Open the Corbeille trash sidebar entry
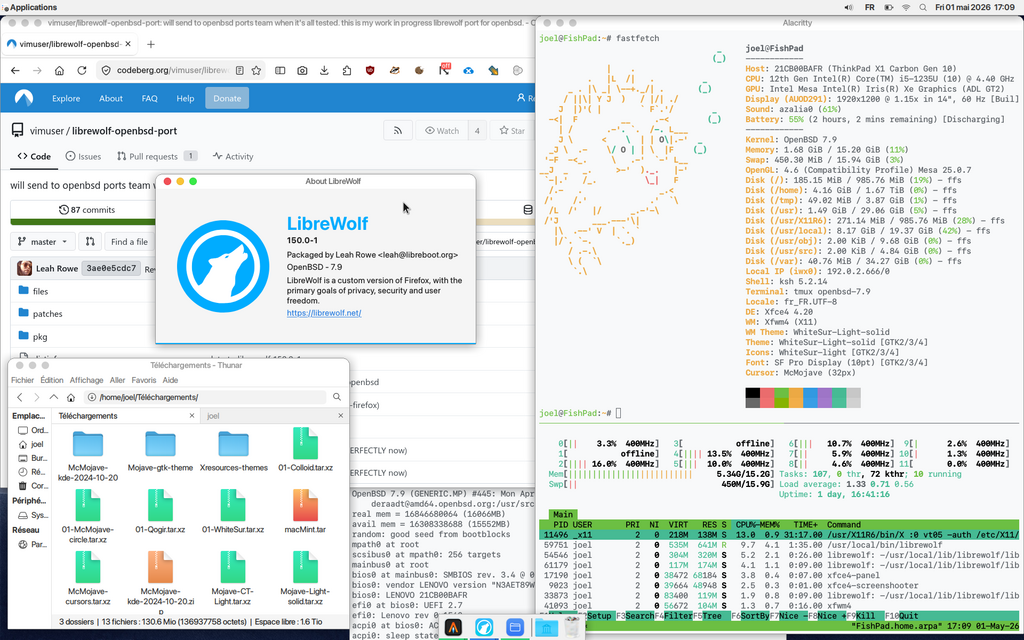This screenshot has width=1024, height=640. [33, 486]
